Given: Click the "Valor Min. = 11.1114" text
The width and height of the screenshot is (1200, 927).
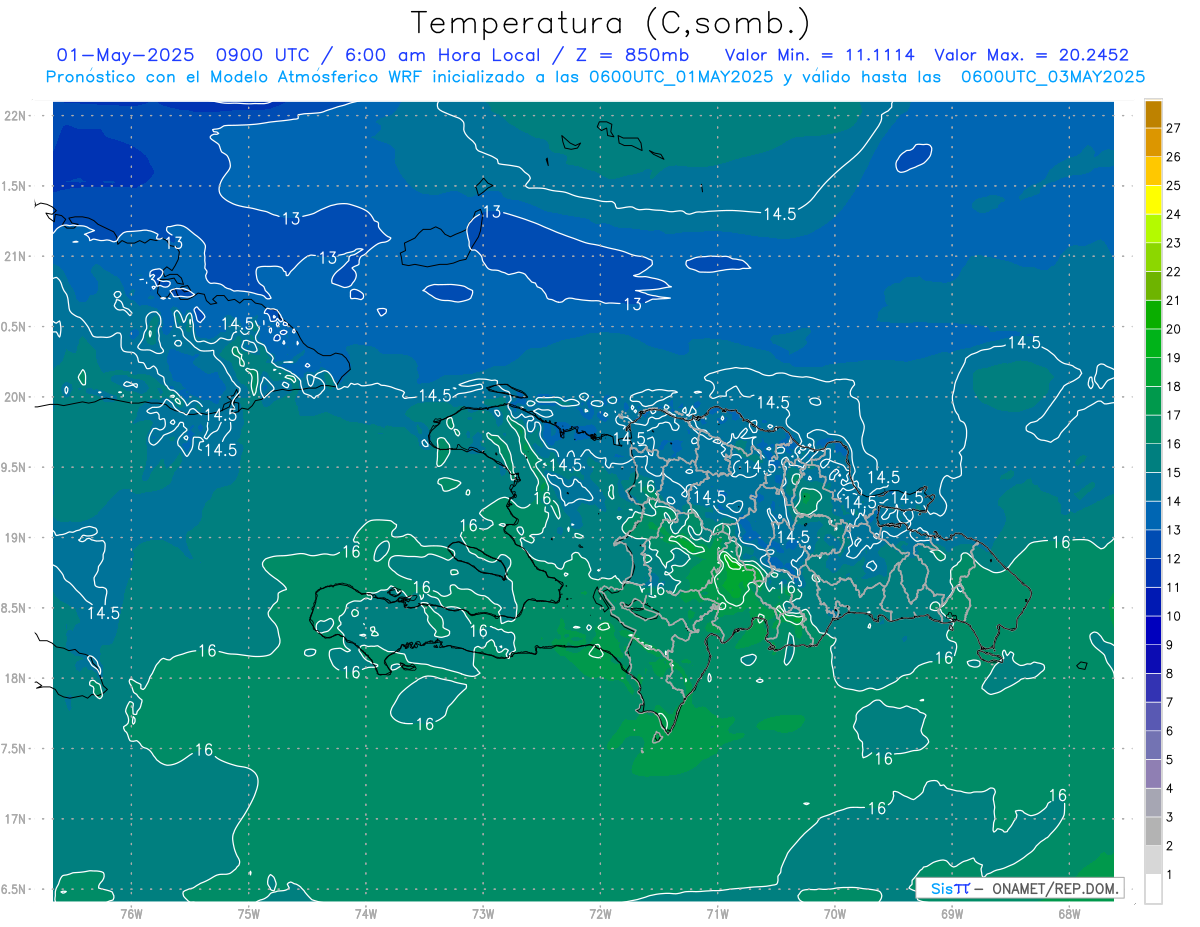Looking at the screenshot, I should (x=821, y=55).
